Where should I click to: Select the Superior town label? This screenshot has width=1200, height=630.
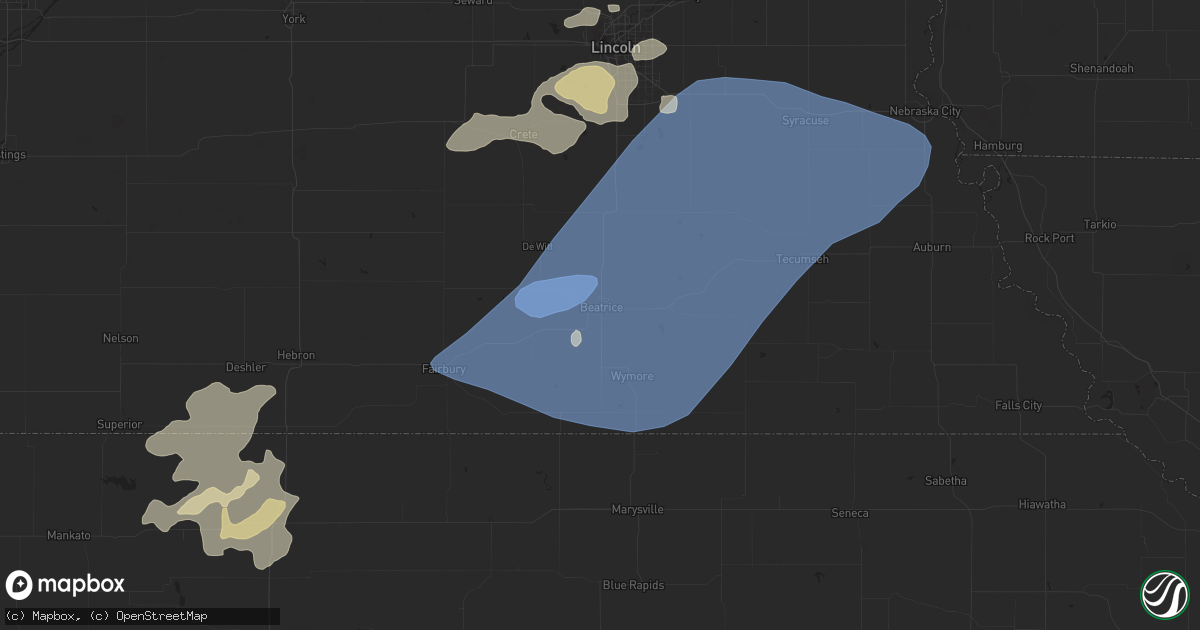coord(119,424)
